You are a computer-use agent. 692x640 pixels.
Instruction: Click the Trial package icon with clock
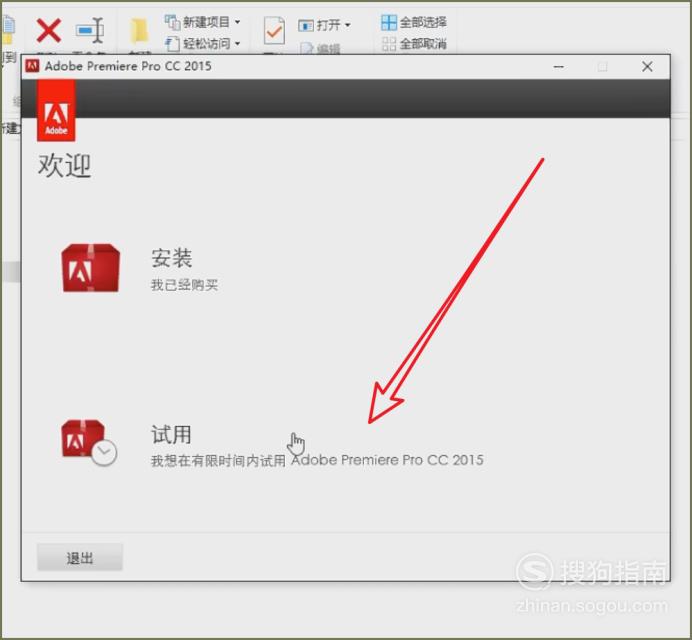click(89, 442)
